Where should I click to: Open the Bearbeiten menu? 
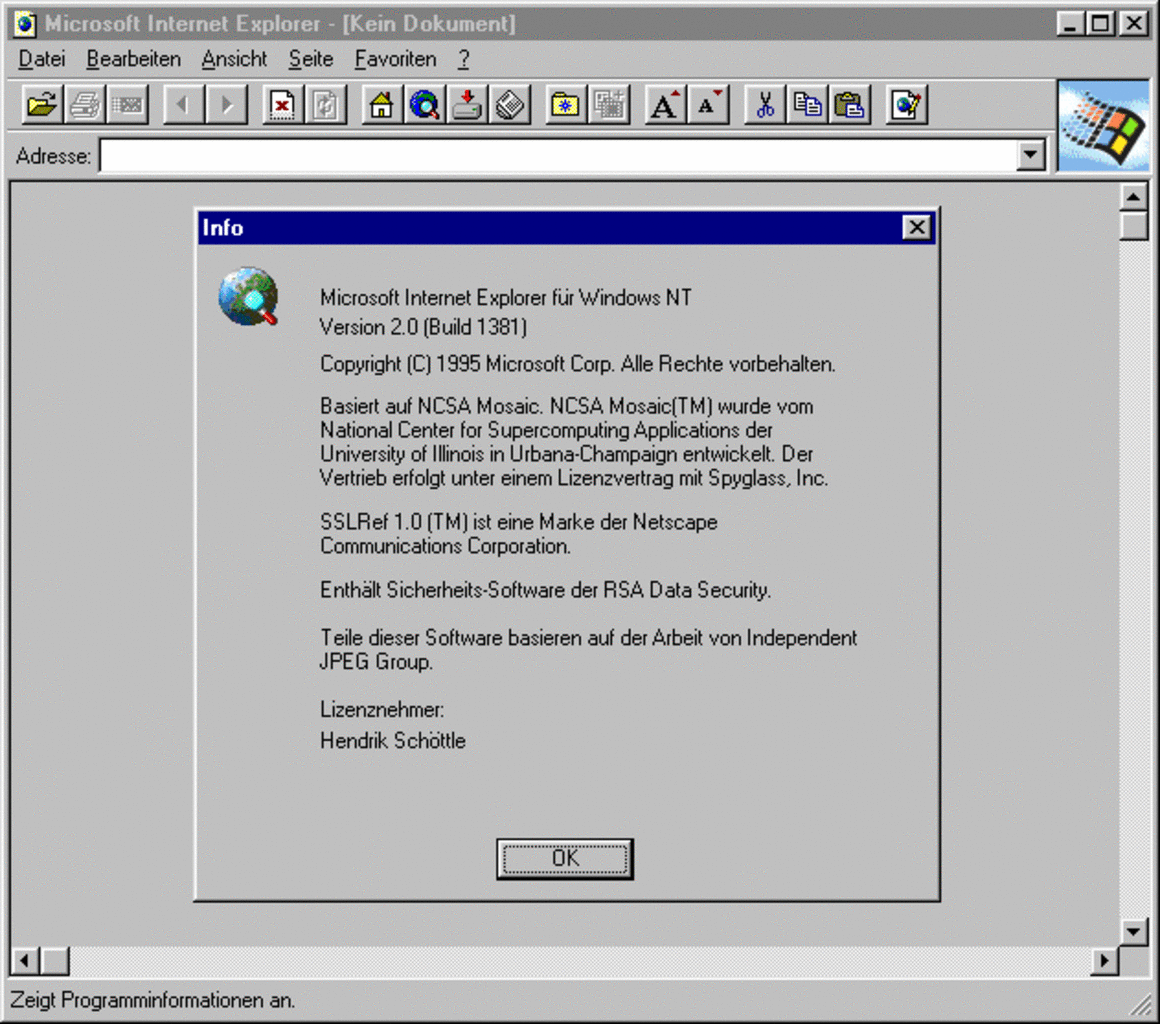(x=133, y=59)
